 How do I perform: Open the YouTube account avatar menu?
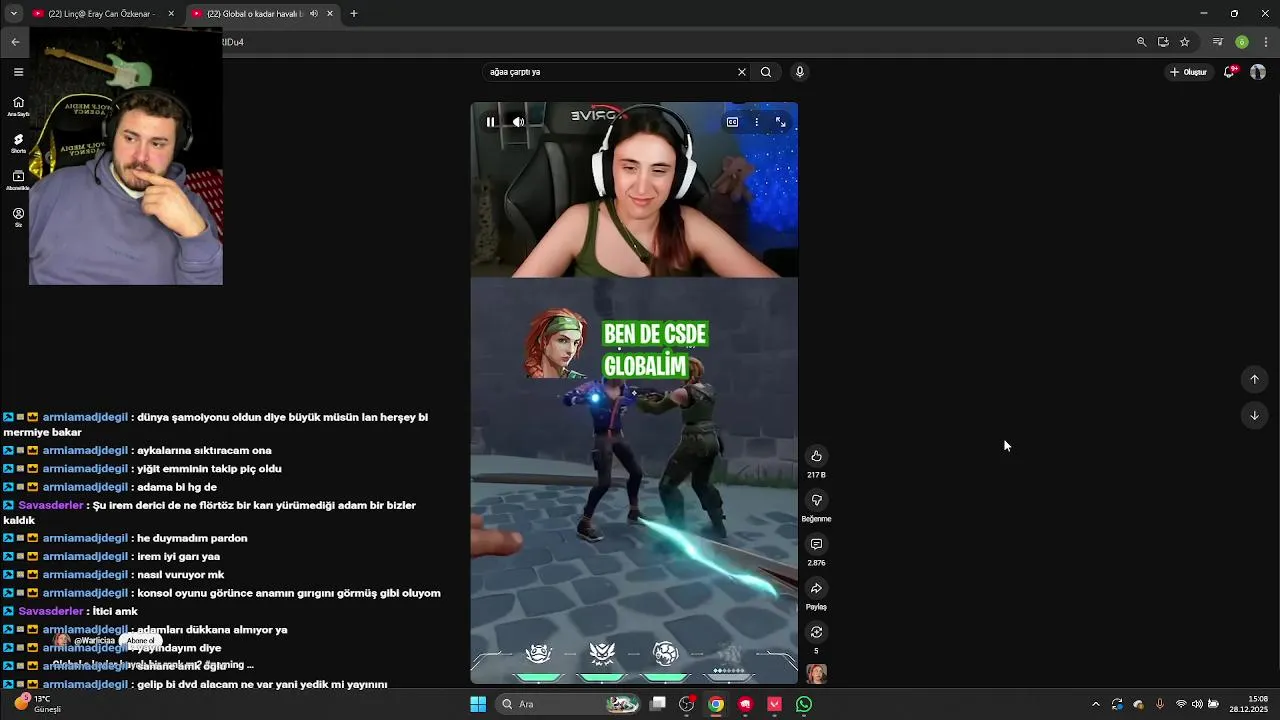tap(1258, 72)
